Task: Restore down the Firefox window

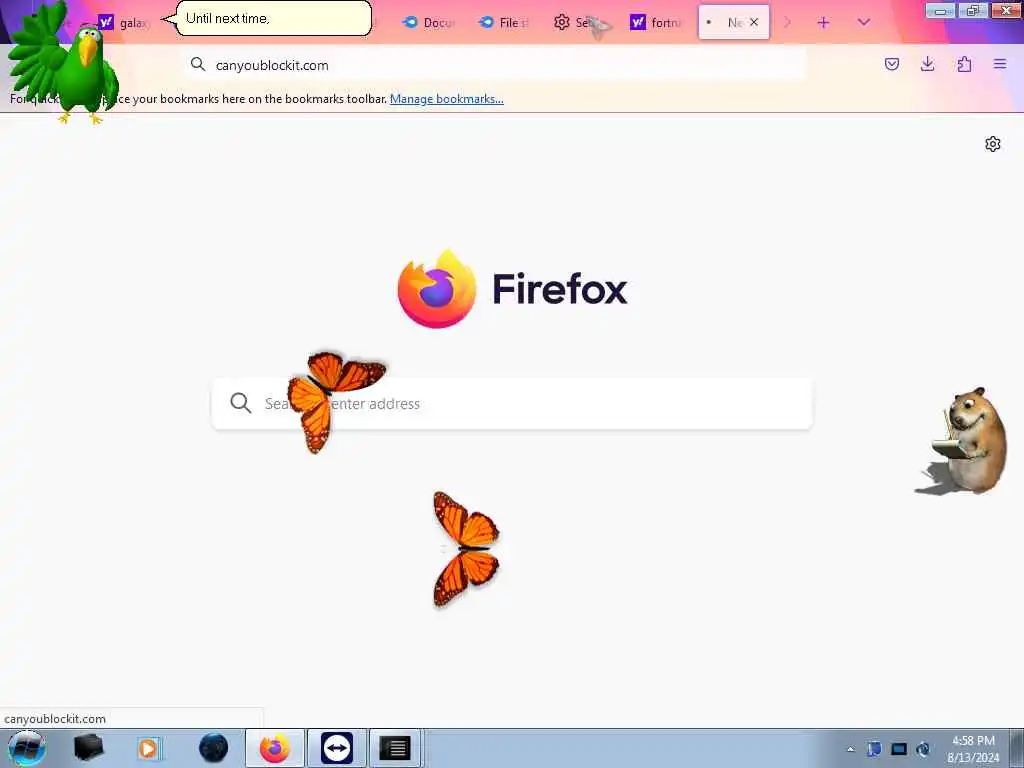Action: click(x=973, y=10)
